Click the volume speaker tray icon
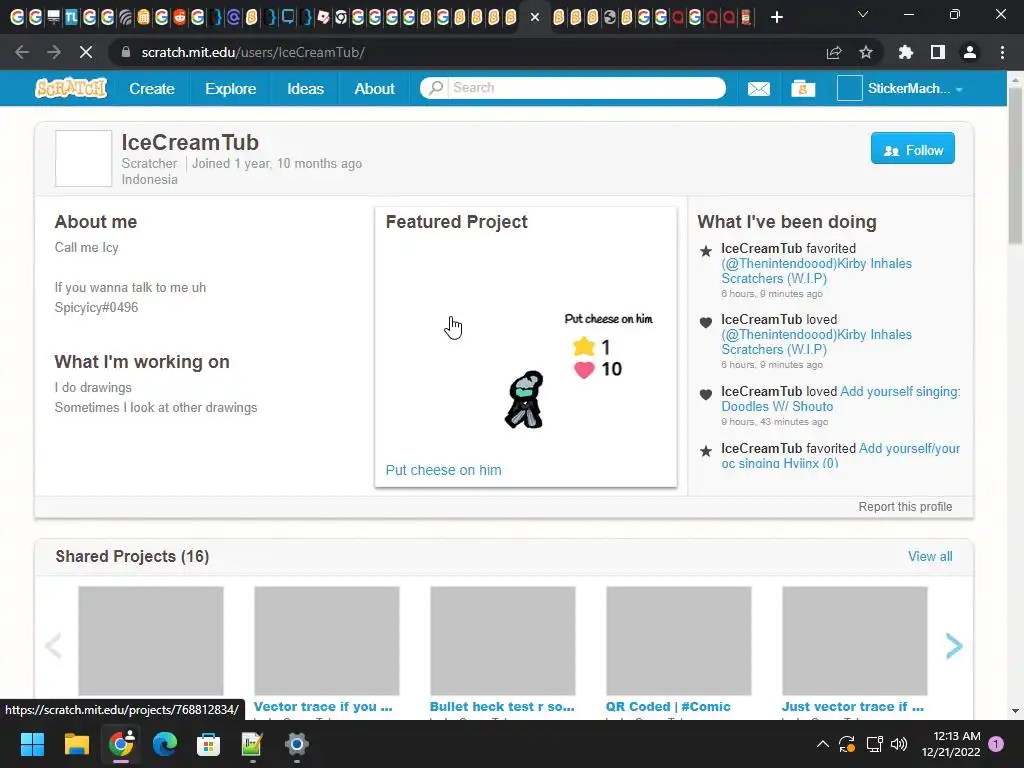The image size is (1024, 768). (x=899, y=744)
